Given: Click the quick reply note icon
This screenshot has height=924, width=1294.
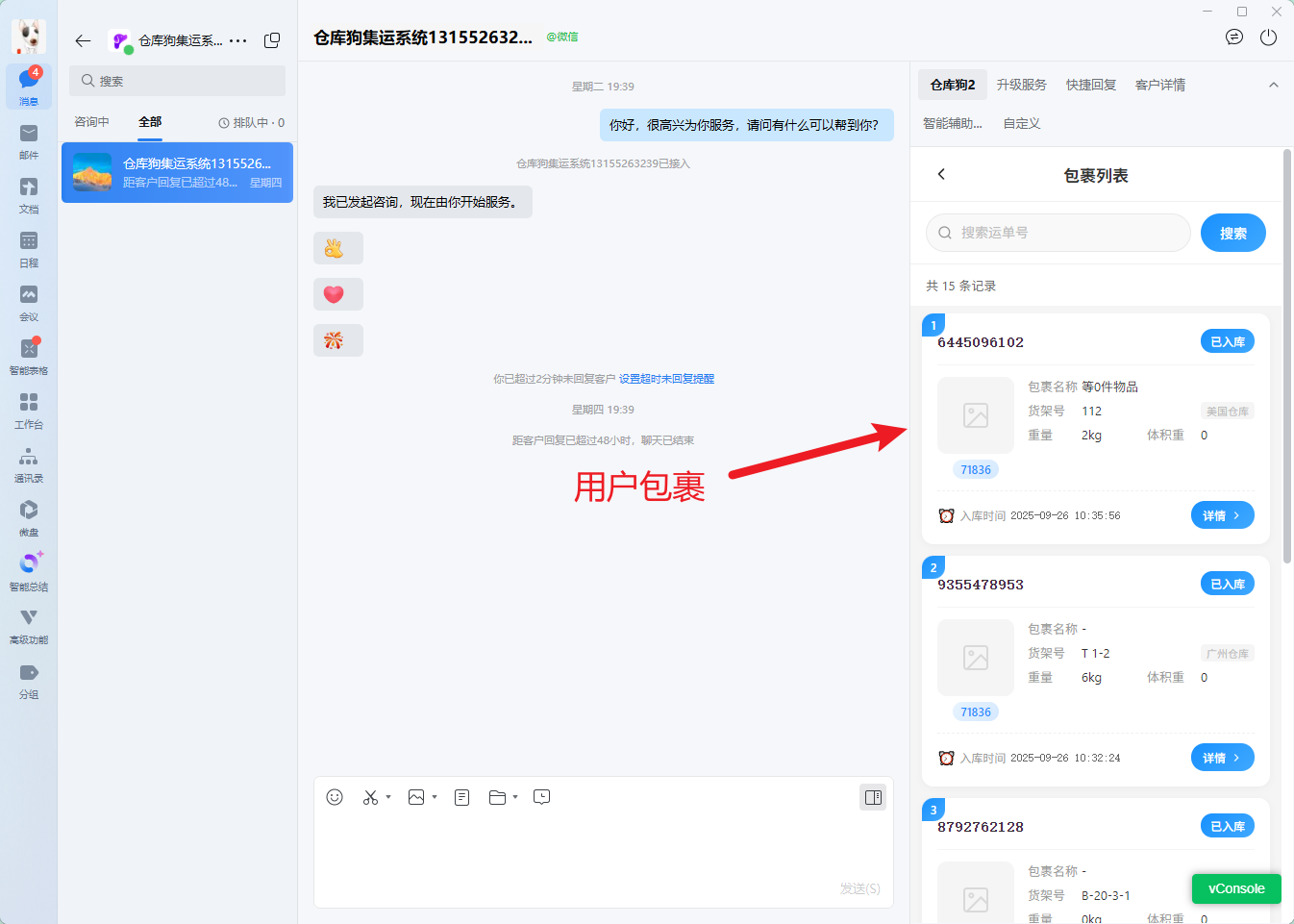Looking at the screenshot, I should [x=462, y=797].
